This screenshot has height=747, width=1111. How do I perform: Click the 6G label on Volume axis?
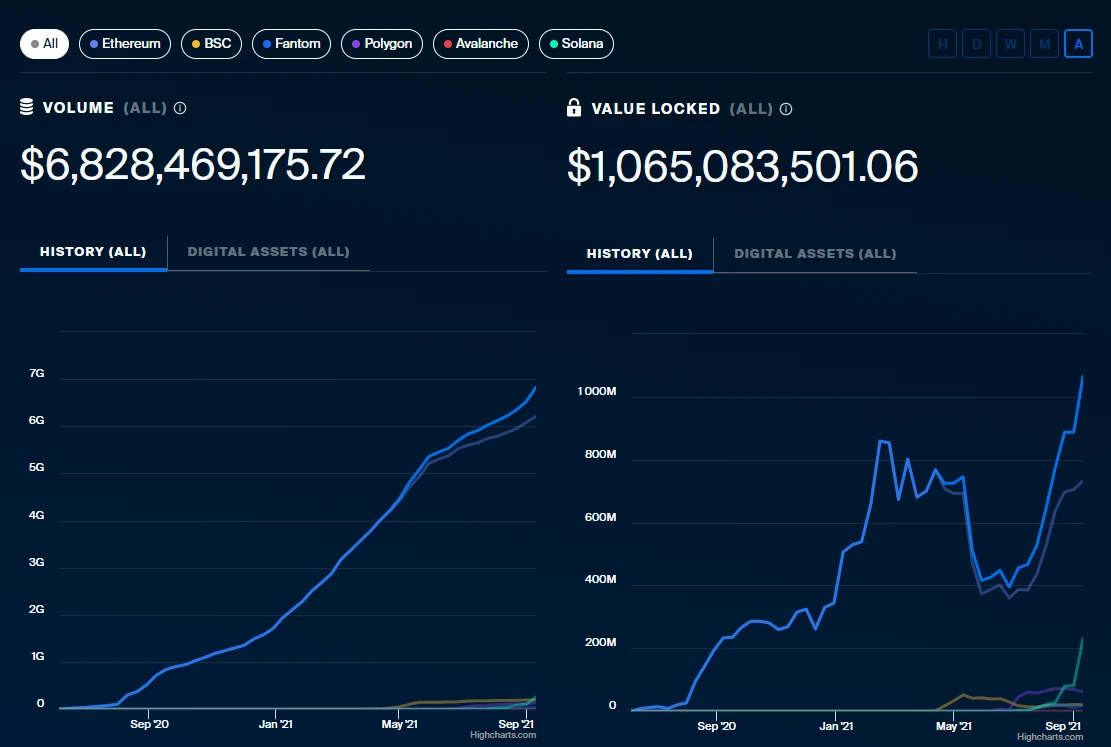coord(37,420)
